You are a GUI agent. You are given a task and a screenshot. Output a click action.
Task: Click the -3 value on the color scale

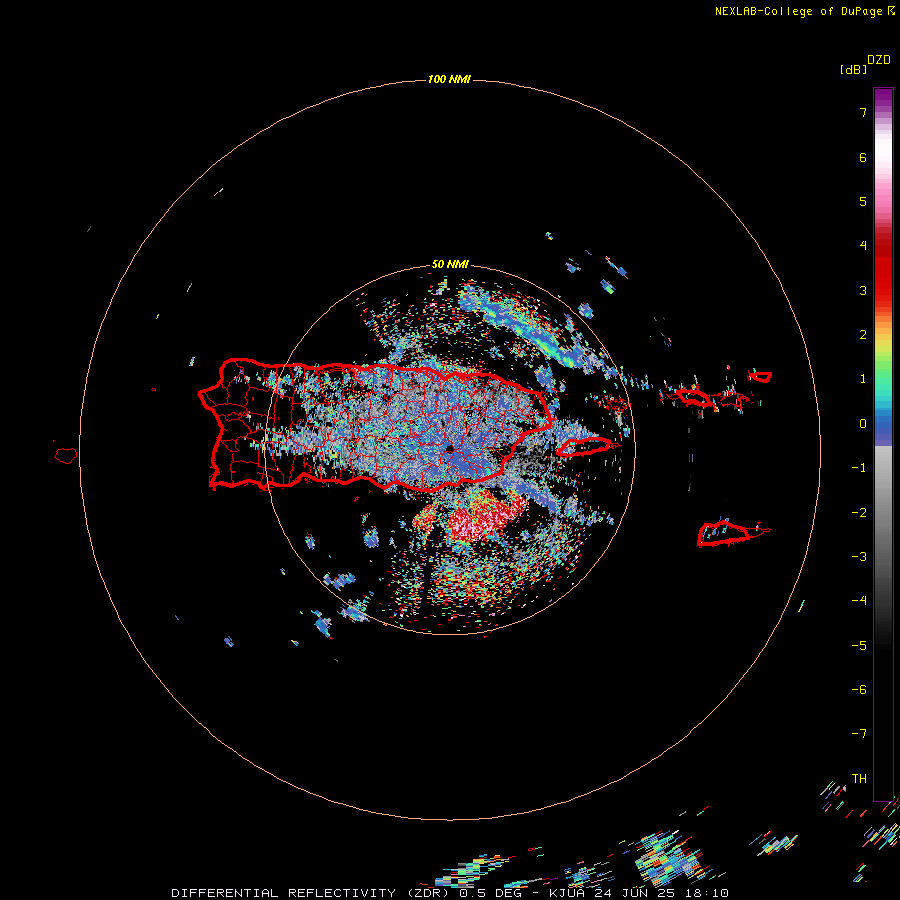point(859,557)
